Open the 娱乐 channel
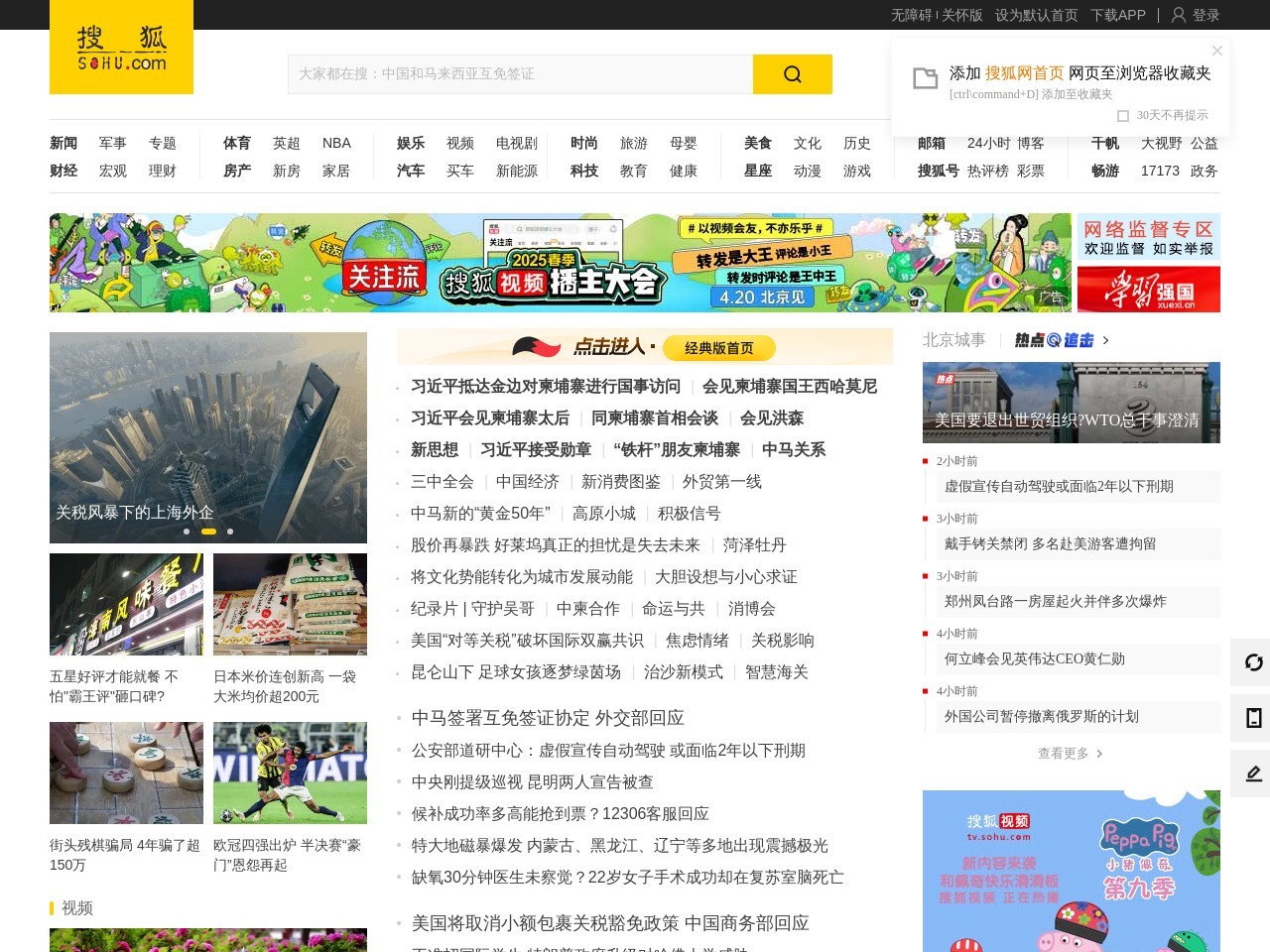The height and width of the screenshot is (952, 1270). [411, 143]
